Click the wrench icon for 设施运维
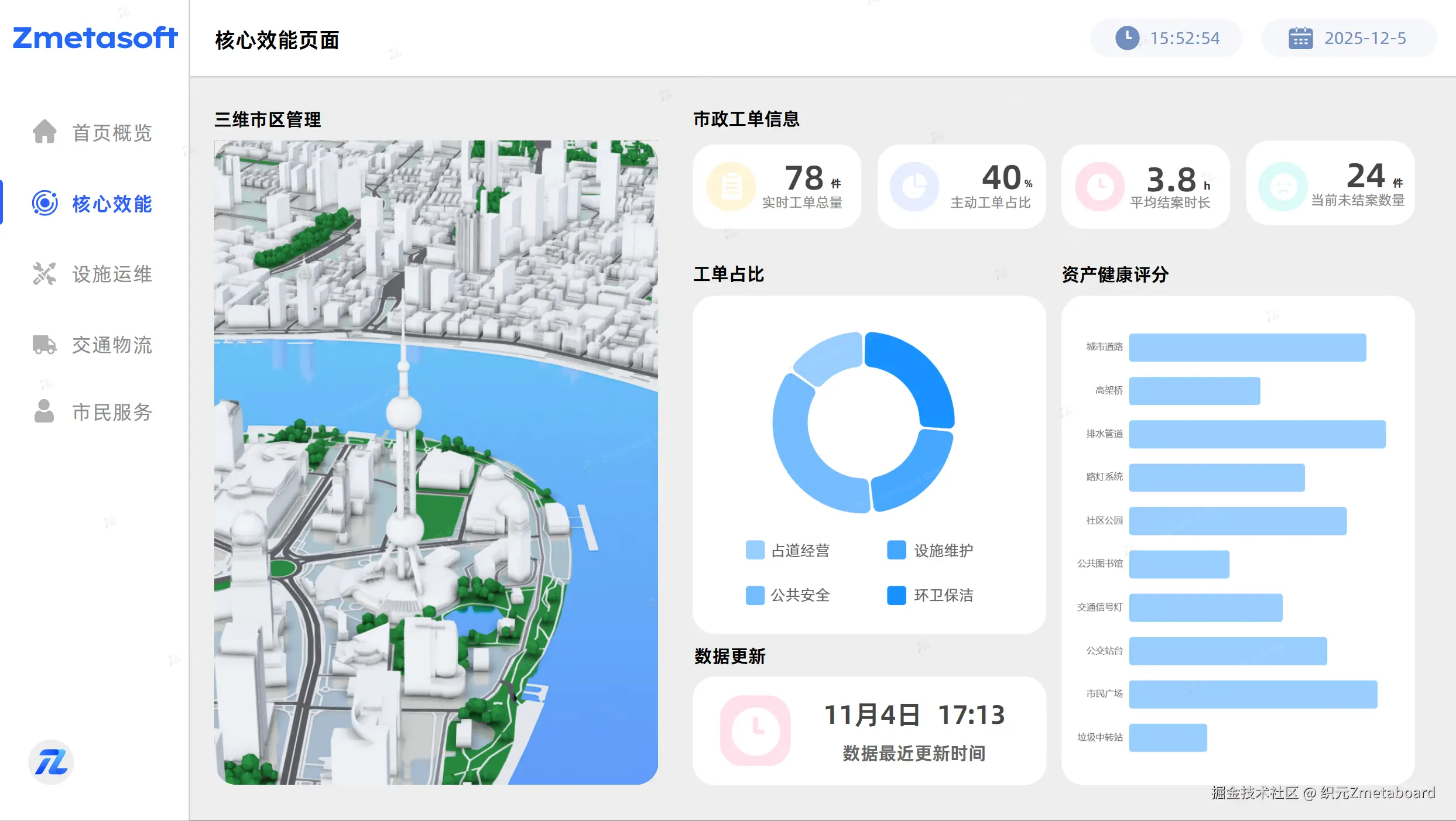 click(44, 274)
